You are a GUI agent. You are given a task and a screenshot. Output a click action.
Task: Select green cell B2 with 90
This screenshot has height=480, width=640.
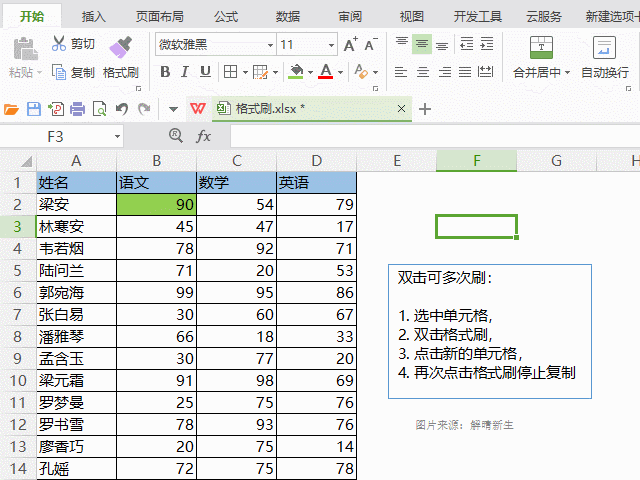(x=156, y=204)
